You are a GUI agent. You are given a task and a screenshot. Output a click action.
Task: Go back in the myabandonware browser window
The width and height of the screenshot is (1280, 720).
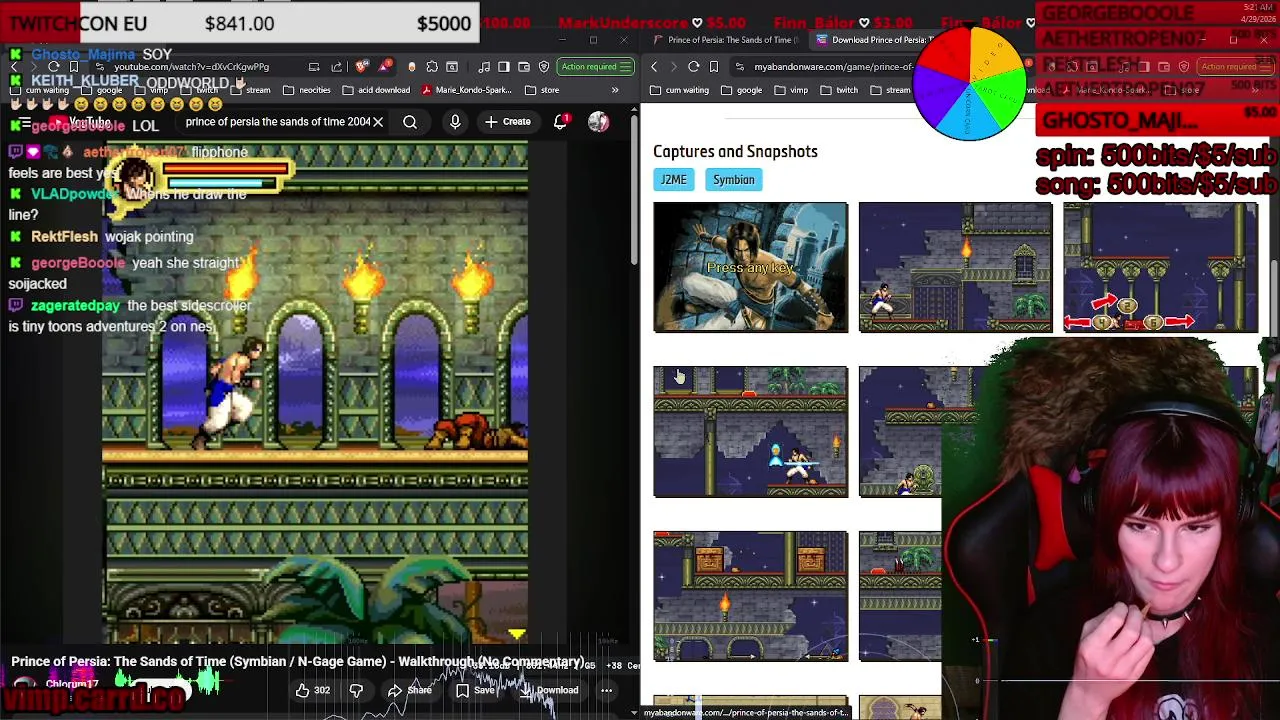tap(654, 67)
